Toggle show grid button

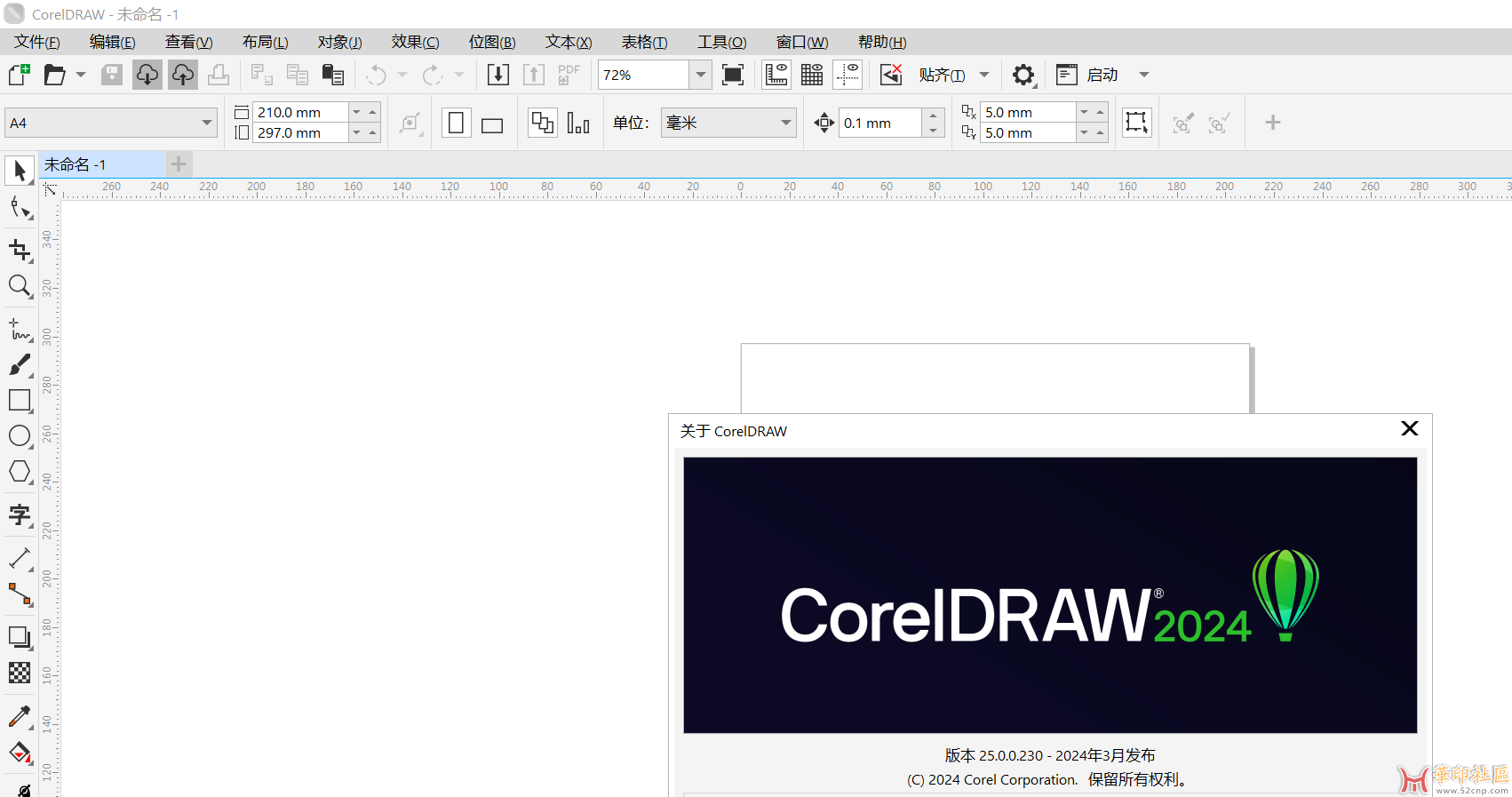[x=812, y=76]
